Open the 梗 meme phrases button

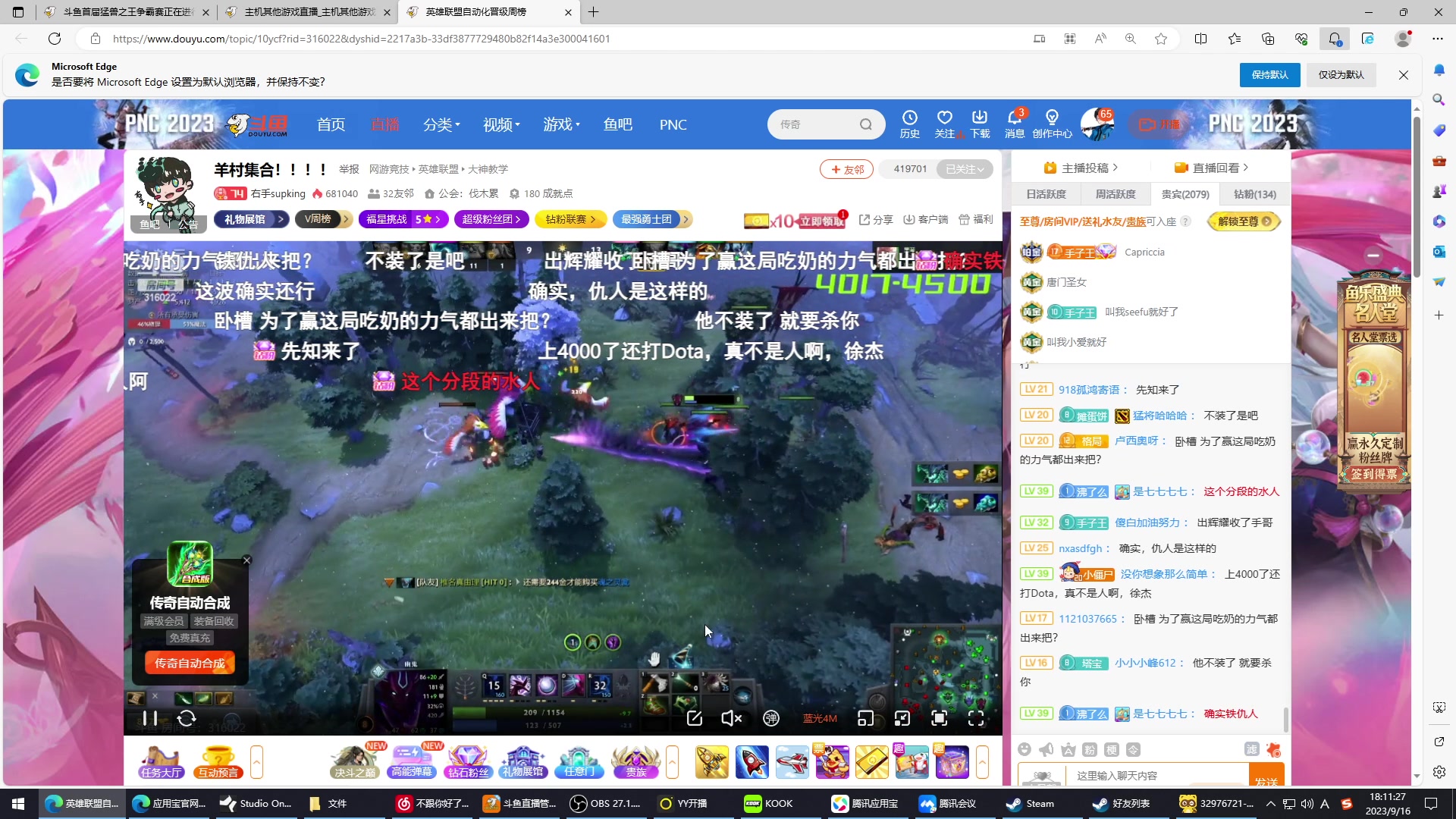coord(1112,749)
